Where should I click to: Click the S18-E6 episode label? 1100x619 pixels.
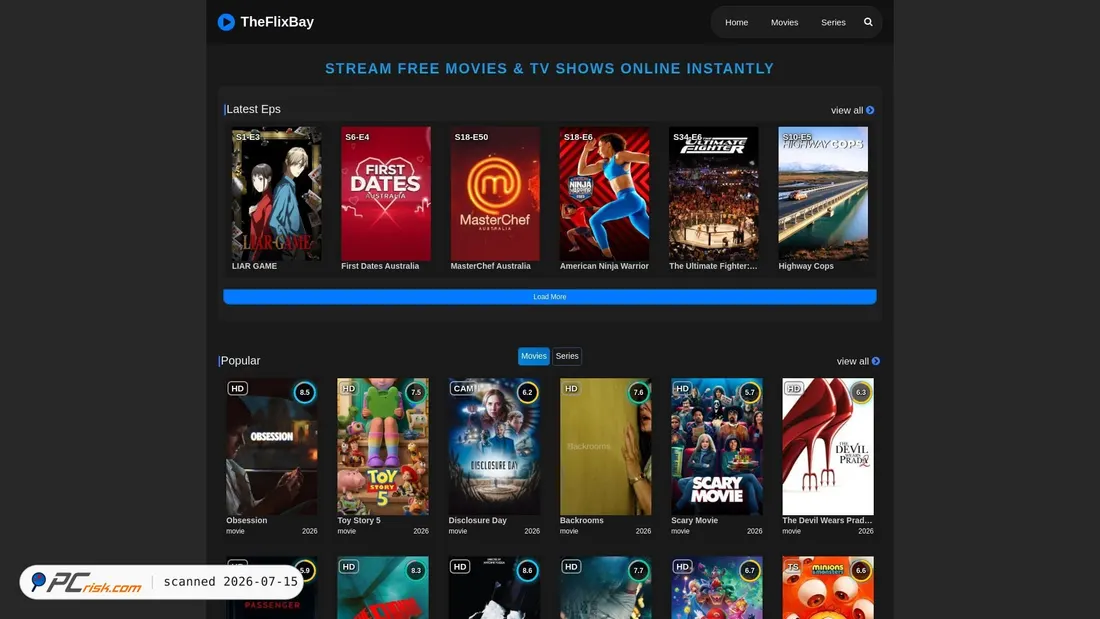(578, 137)
